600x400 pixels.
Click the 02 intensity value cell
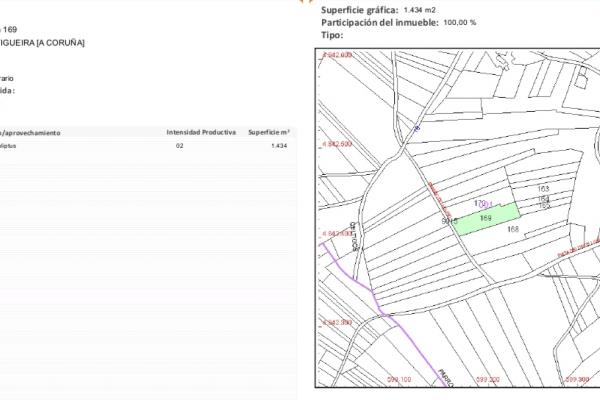[180, 146]
